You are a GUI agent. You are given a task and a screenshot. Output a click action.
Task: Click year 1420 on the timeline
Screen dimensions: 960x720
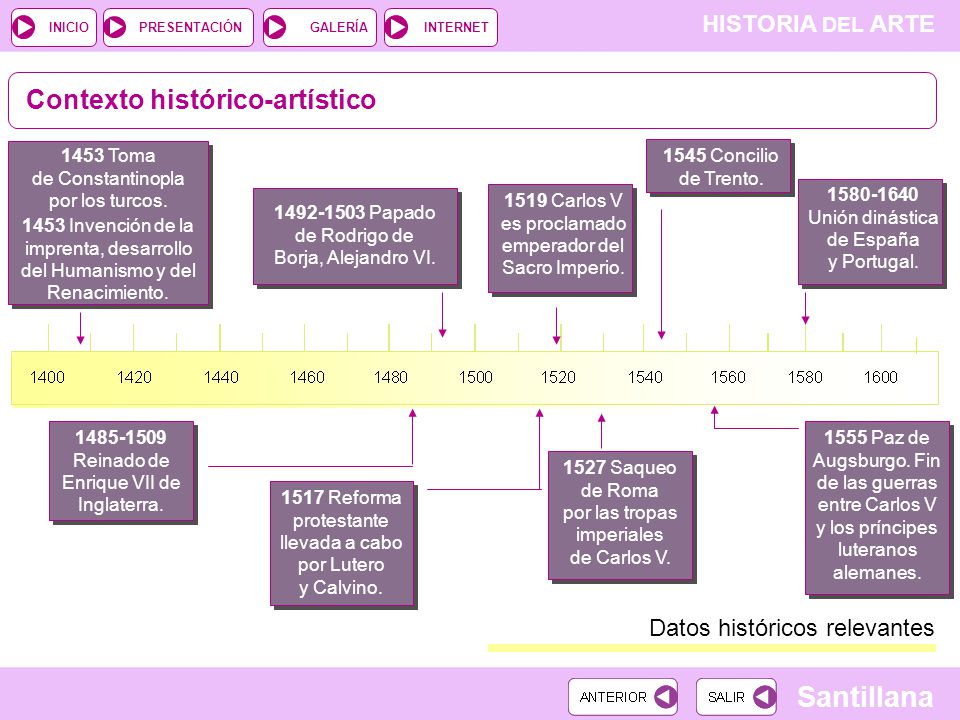point(134,377)
